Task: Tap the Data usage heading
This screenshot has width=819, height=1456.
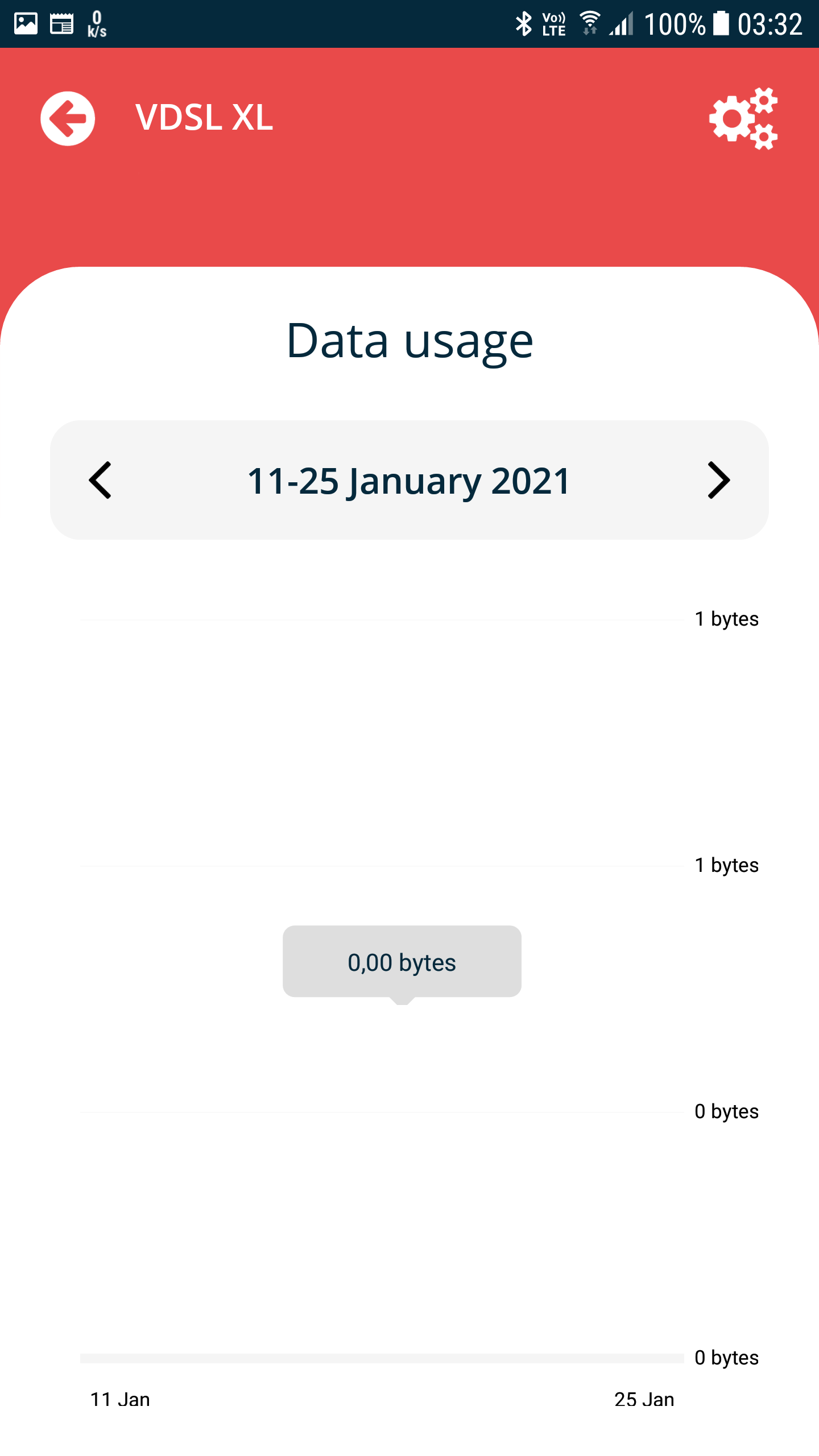Action: tap(409, 341)
